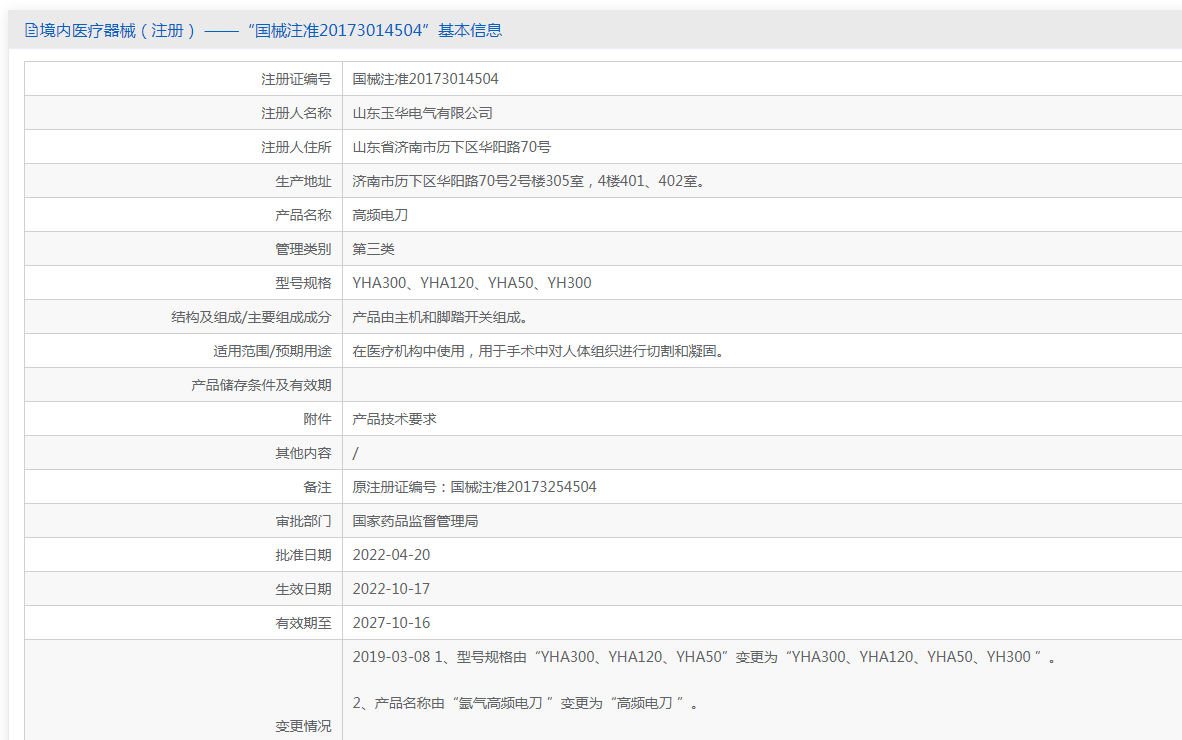Select remark 原注册证编号:国械注准20173254504
The height and width of the screenshot is (740, 1182).
click(x=474, y=487)
